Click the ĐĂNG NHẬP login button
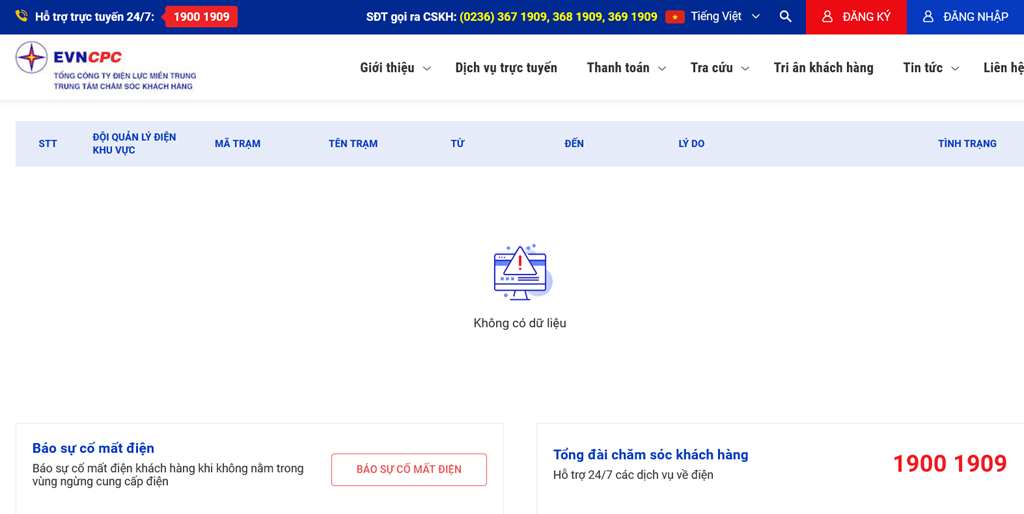Image resolution: width=1024 pixels, height=514 pixels. 965,17
